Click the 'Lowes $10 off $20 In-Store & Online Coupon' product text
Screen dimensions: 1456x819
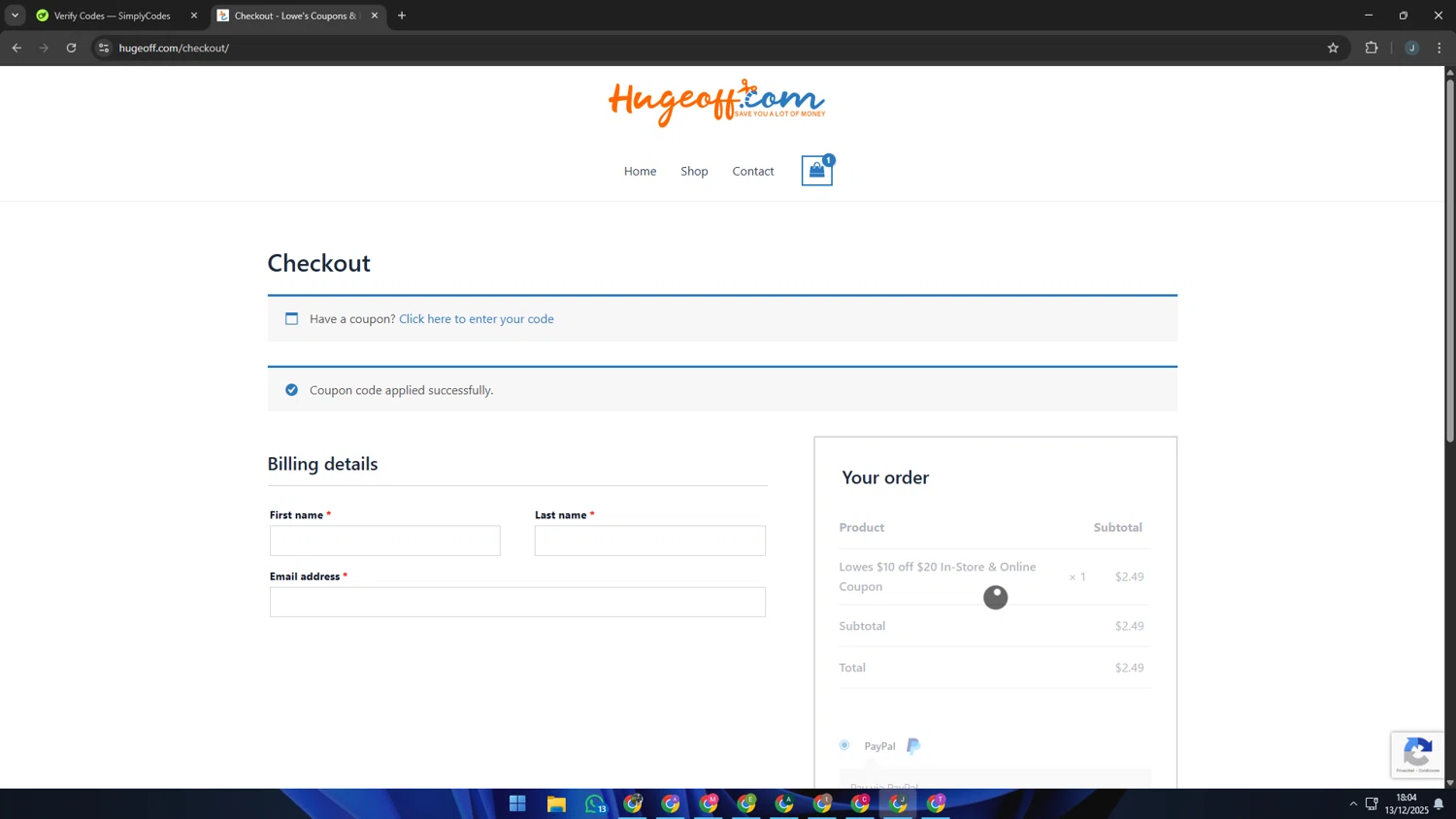(x=937, y=576)
